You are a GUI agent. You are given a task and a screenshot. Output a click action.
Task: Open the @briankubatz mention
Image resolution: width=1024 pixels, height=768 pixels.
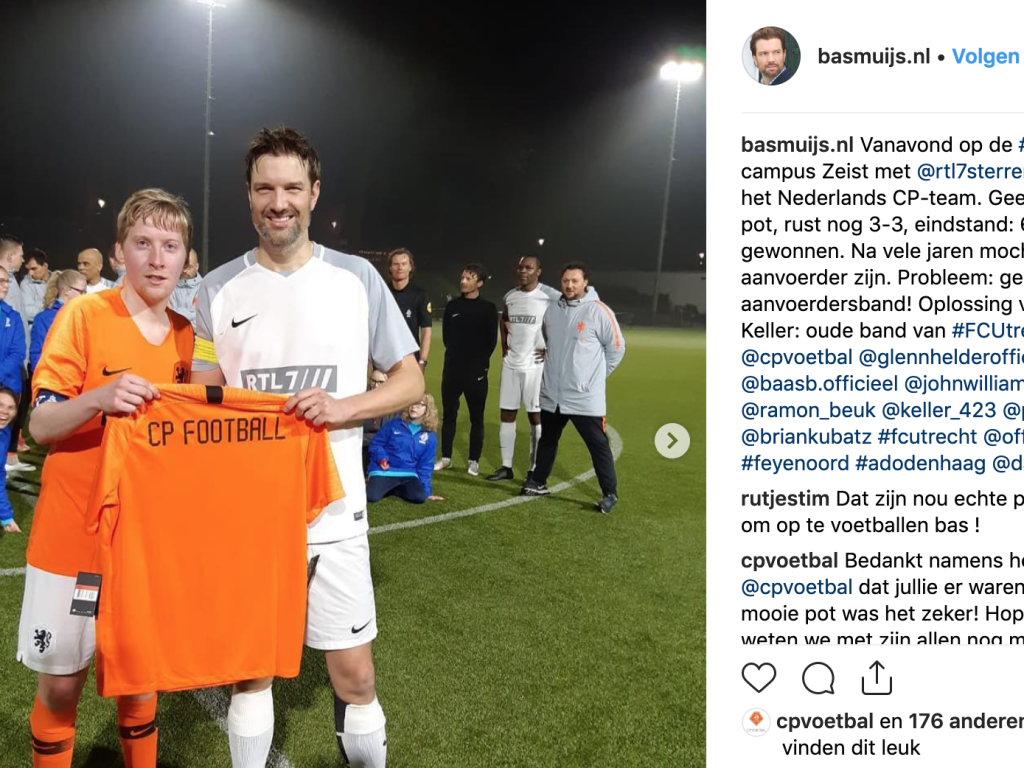click(806, 436)
